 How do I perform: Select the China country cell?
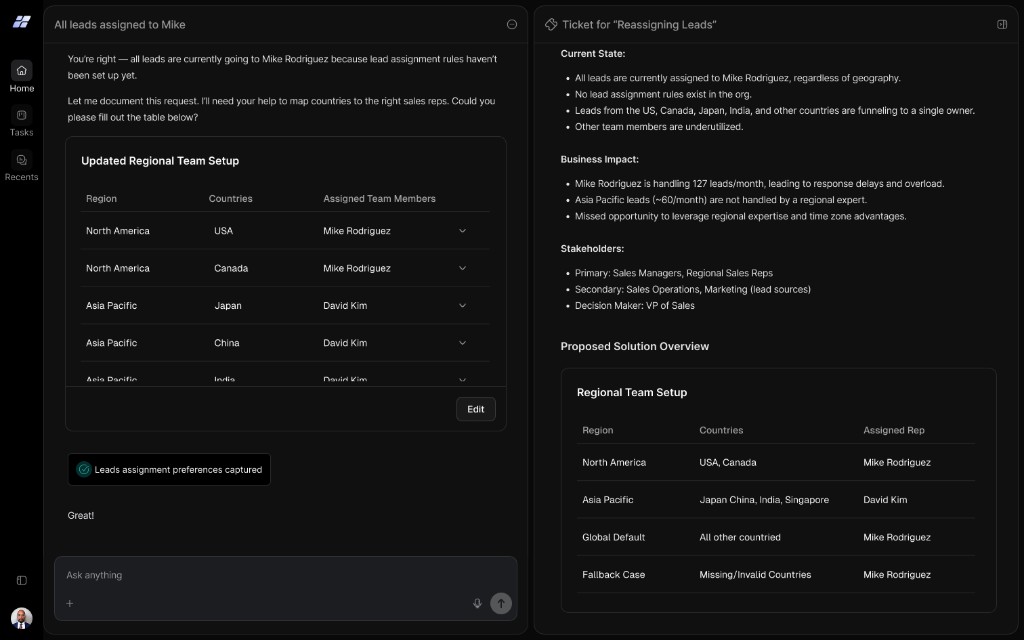pos(227,343)
